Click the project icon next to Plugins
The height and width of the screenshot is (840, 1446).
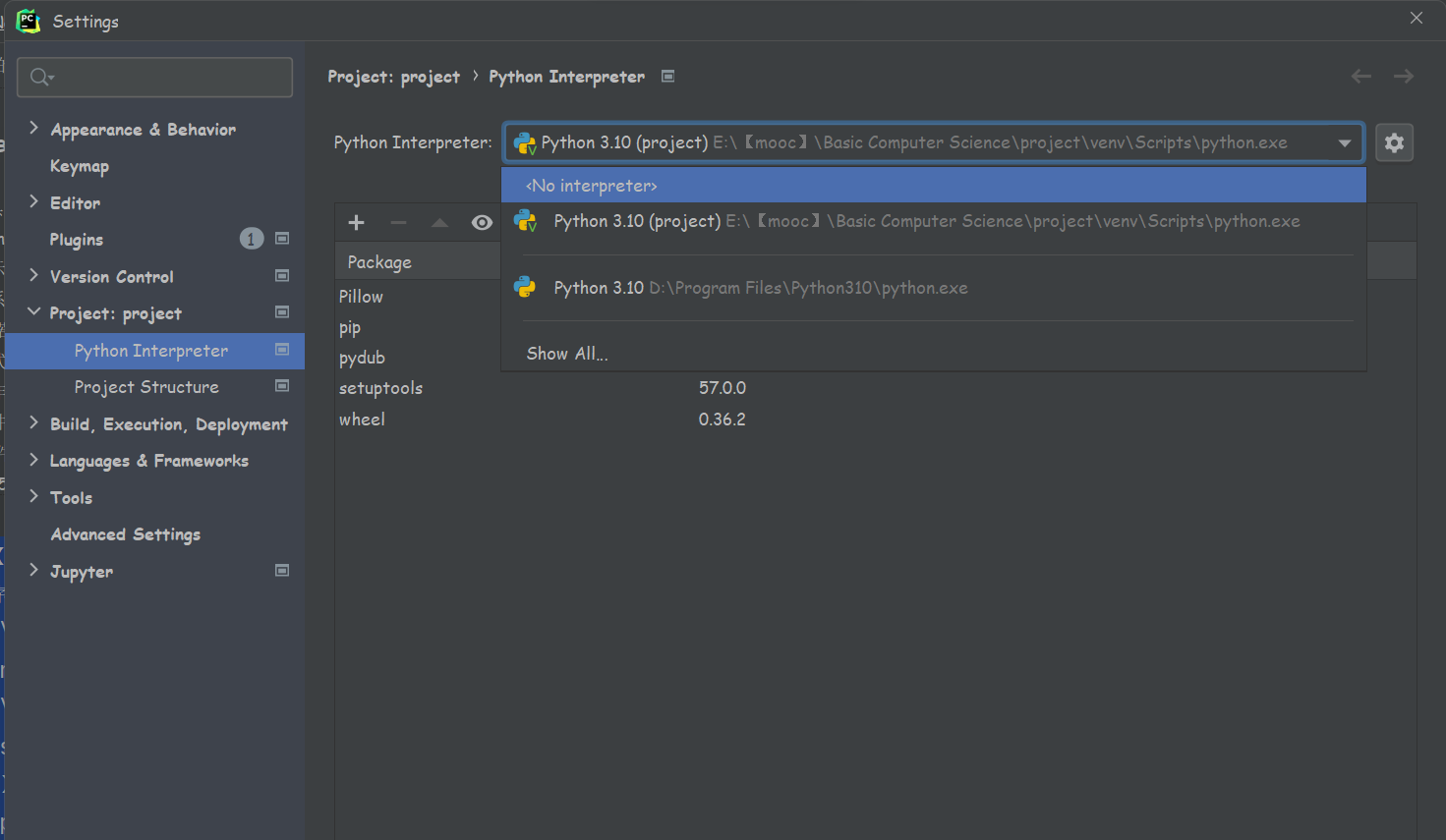click(x=282, y=239)
